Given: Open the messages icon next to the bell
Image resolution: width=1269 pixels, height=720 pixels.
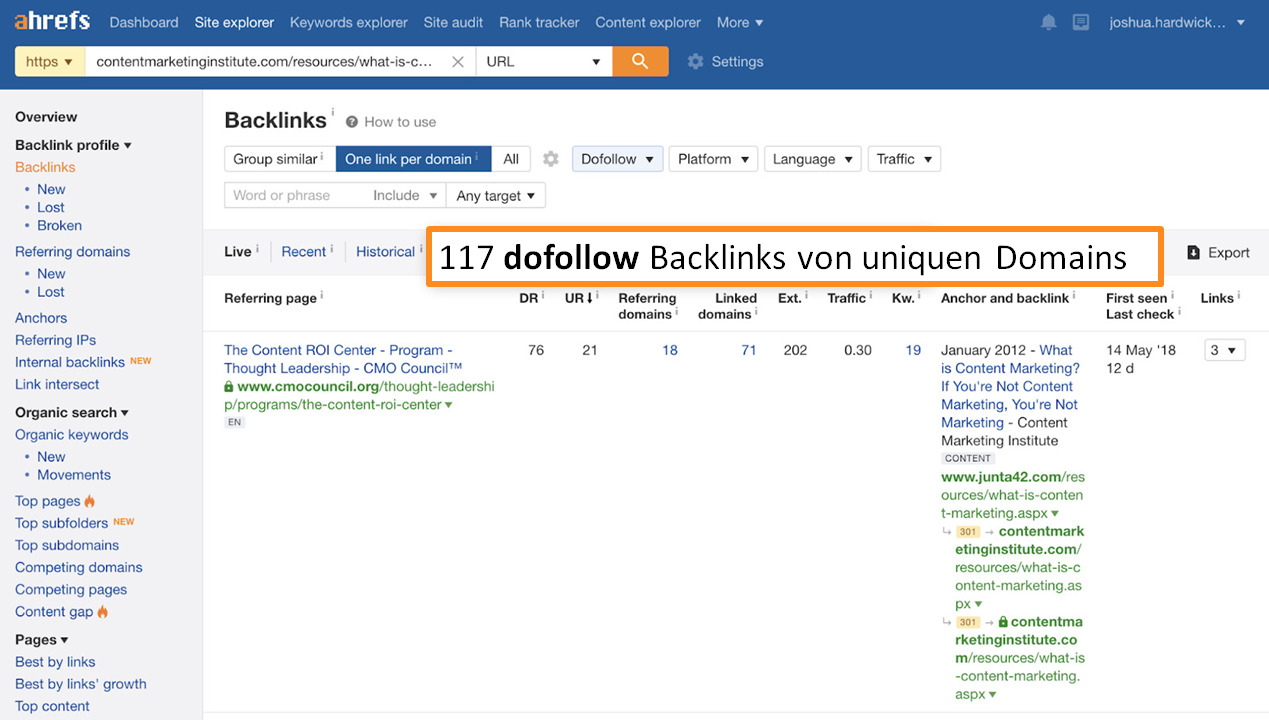Looking at the screenshot, I should [1080, 22].
